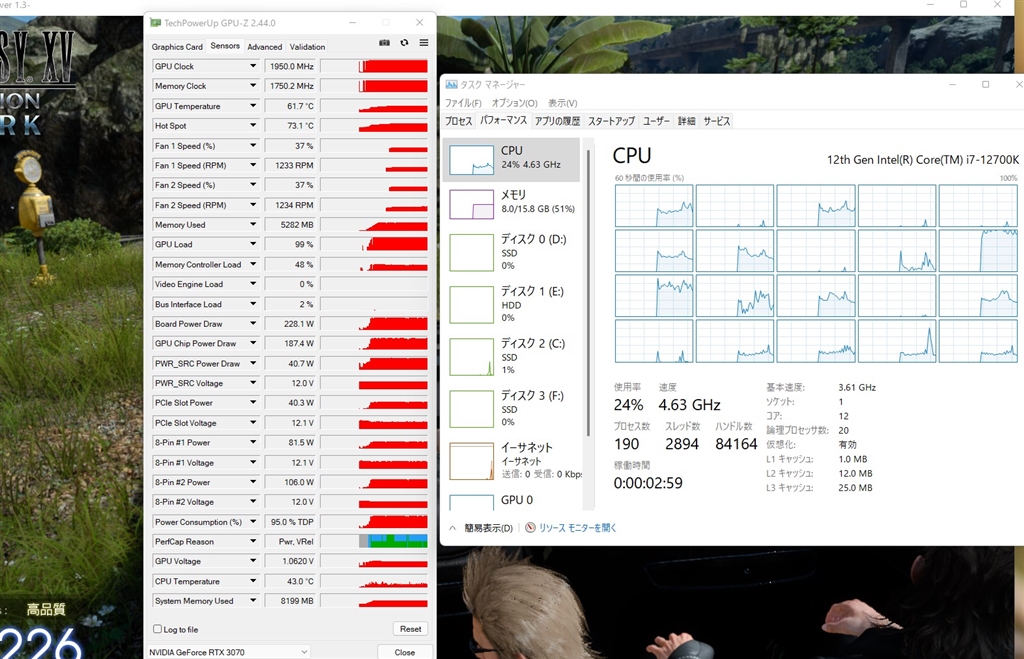1024x659 pixels.
Task: Open the 表示(V) menu in Task Manager
Action: tap(562, 103)
